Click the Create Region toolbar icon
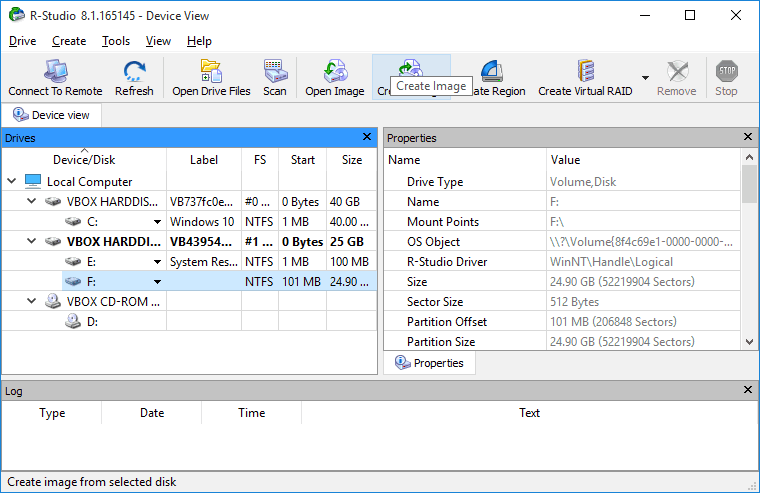This screenshot has width=760, height=493. click(492, 71)
